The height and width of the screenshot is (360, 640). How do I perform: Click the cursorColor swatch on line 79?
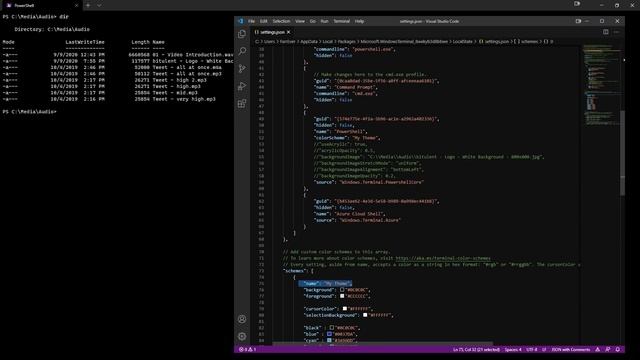344,309
